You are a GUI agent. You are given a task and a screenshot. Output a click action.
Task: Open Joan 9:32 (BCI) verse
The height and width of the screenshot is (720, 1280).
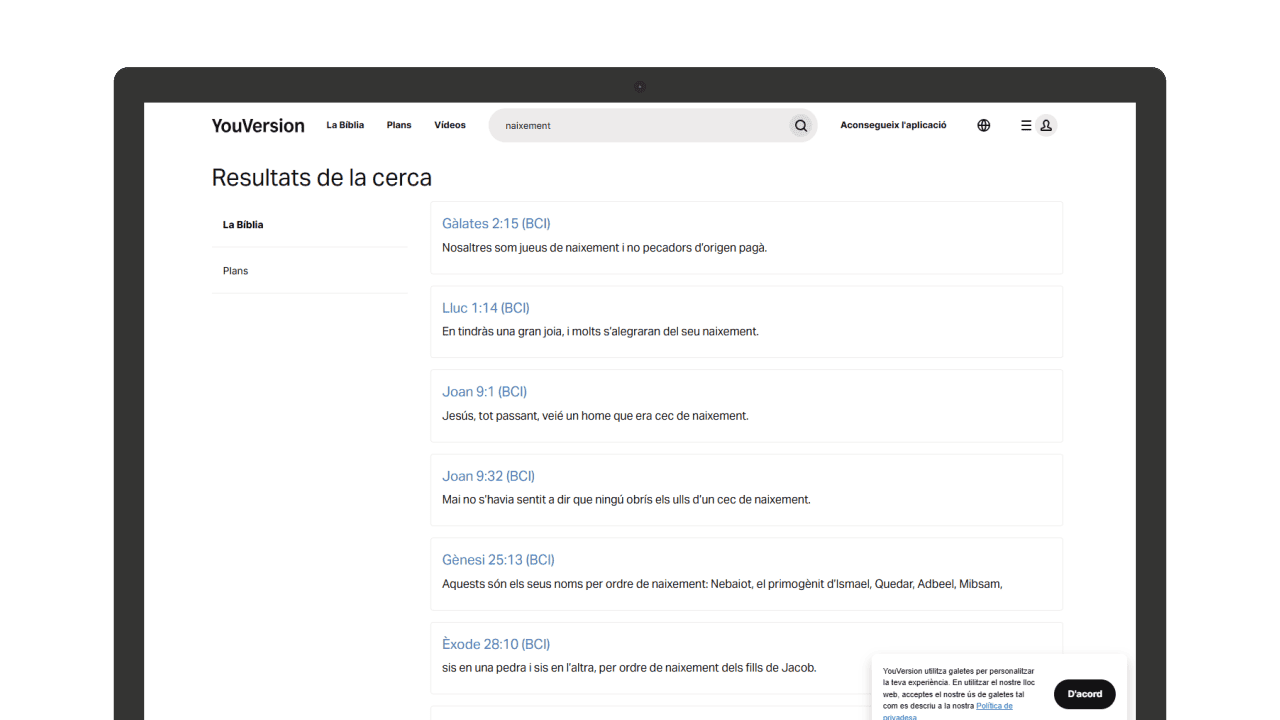tap(488, 476)
